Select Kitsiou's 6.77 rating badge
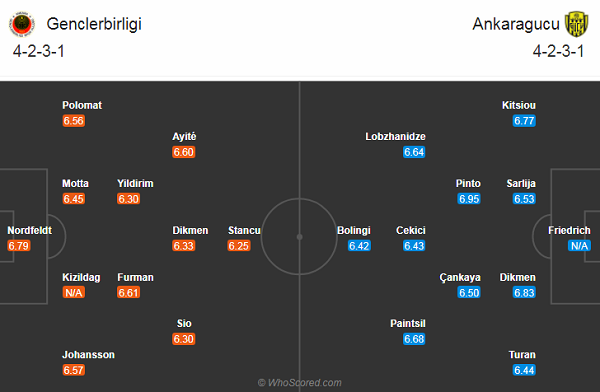This screenshot has height=392, width=600. pyautogui.click(x=524, y=121)
